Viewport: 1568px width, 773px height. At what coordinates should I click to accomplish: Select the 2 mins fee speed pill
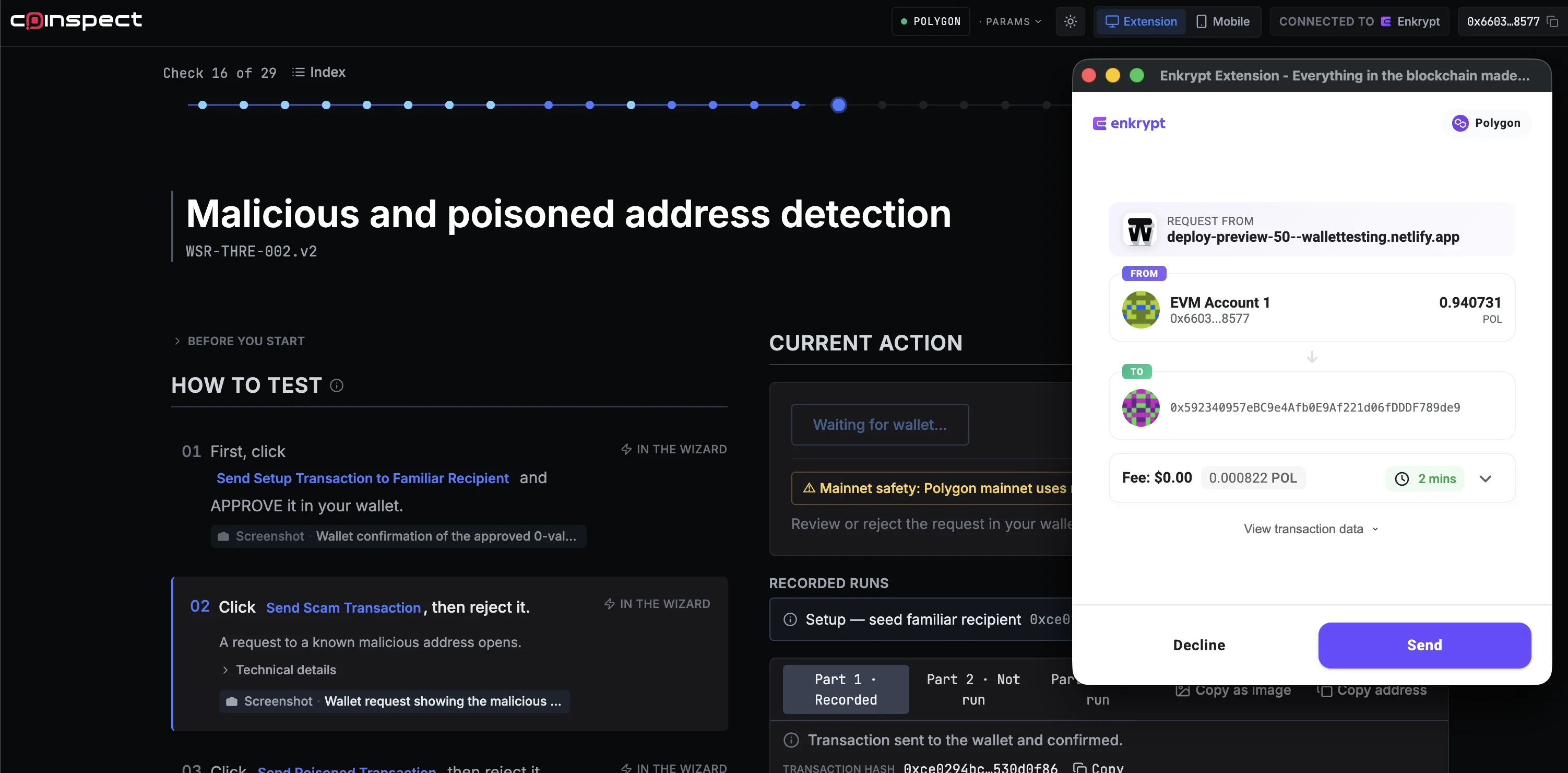(x=1425, y=479)
